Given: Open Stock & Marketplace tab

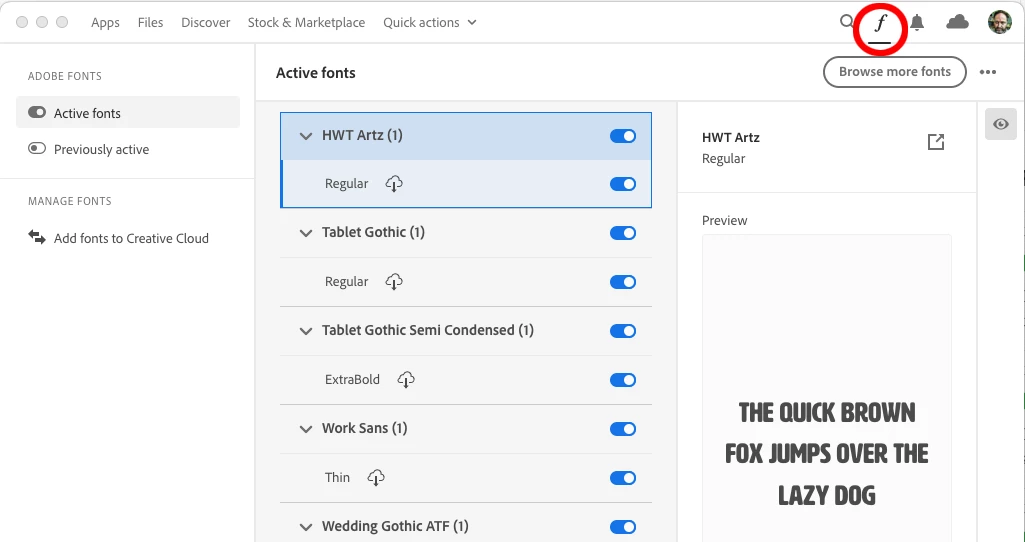Looking at the screenshot, I should [x=307, y=22].
